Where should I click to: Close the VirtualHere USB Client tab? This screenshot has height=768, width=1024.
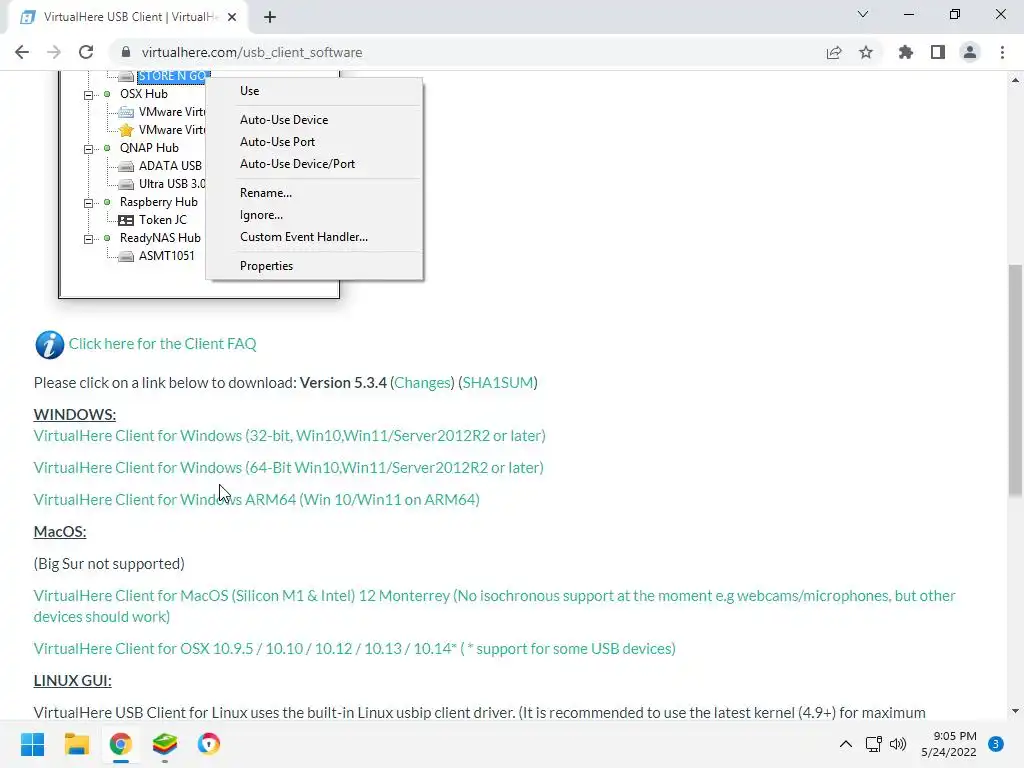point(232,17)
